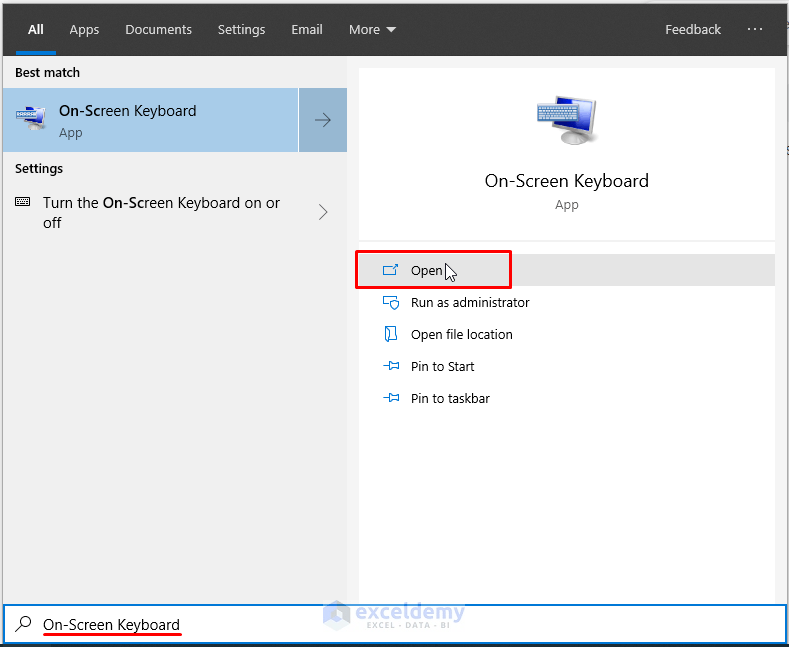Expand arrow beside On-Screen Keyboard result

coord(323,120)
